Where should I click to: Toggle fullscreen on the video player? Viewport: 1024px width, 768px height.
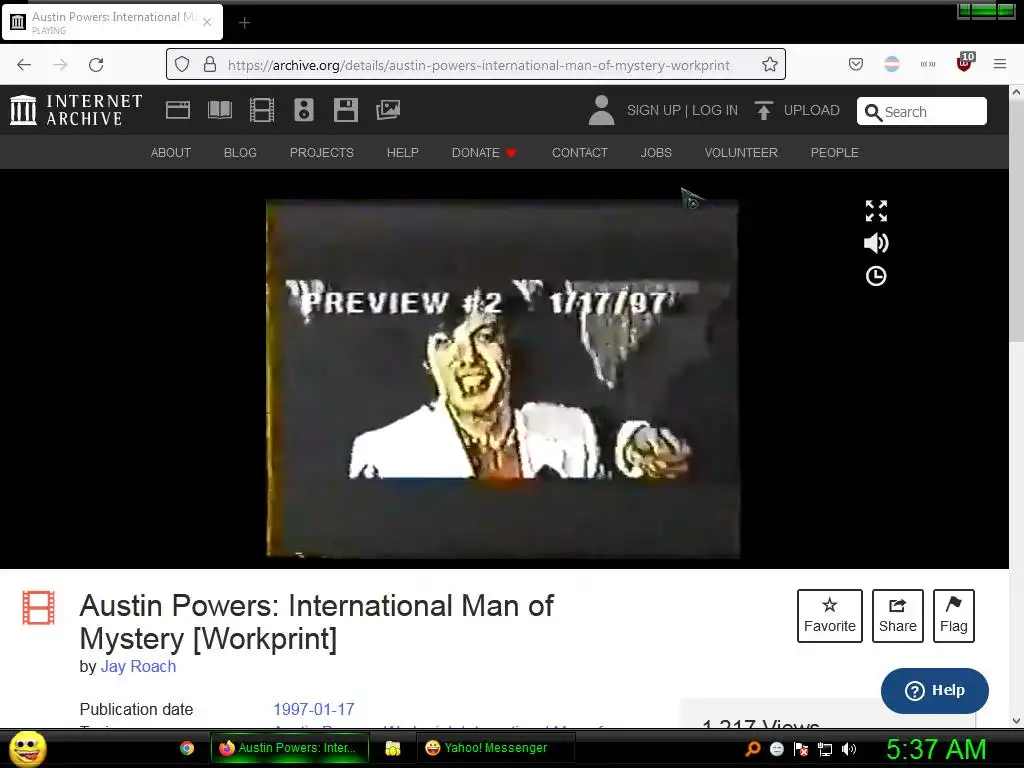click(x=876, y=211)
